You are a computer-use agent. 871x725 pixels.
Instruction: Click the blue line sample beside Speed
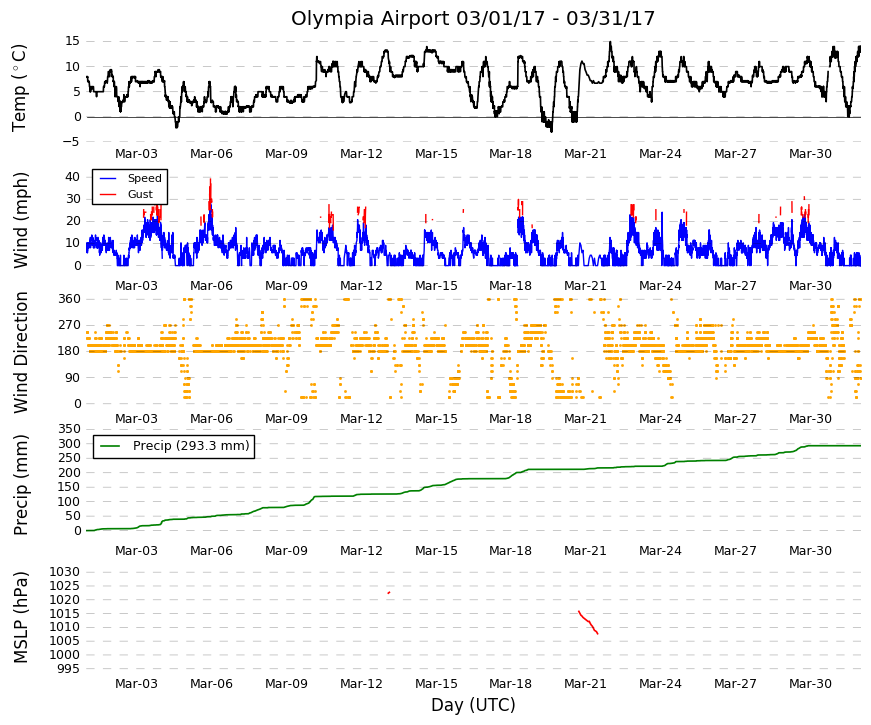[x=108, y=178]
